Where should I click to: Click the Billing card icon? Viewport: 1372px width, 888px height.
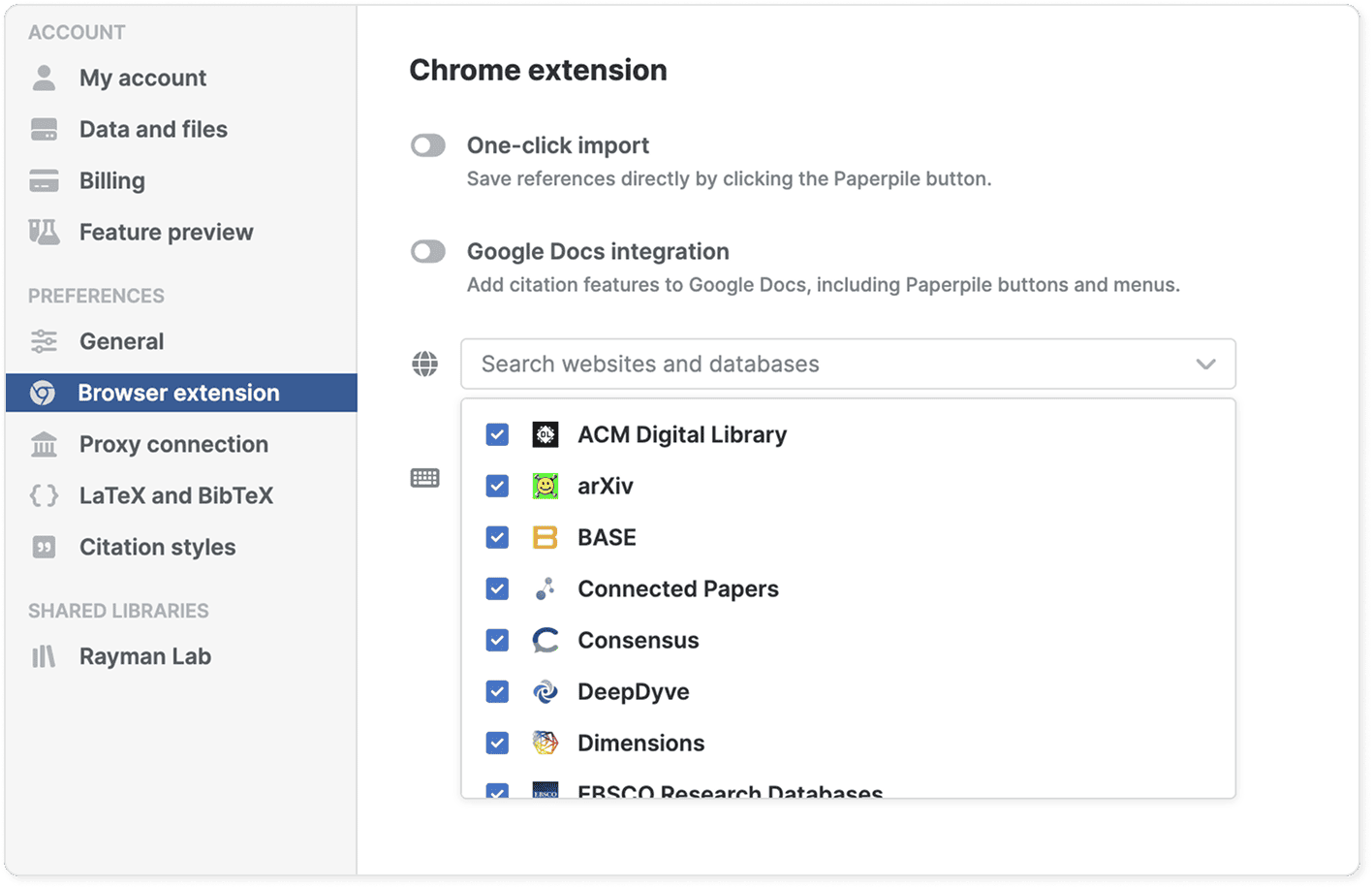pos(44,180)
